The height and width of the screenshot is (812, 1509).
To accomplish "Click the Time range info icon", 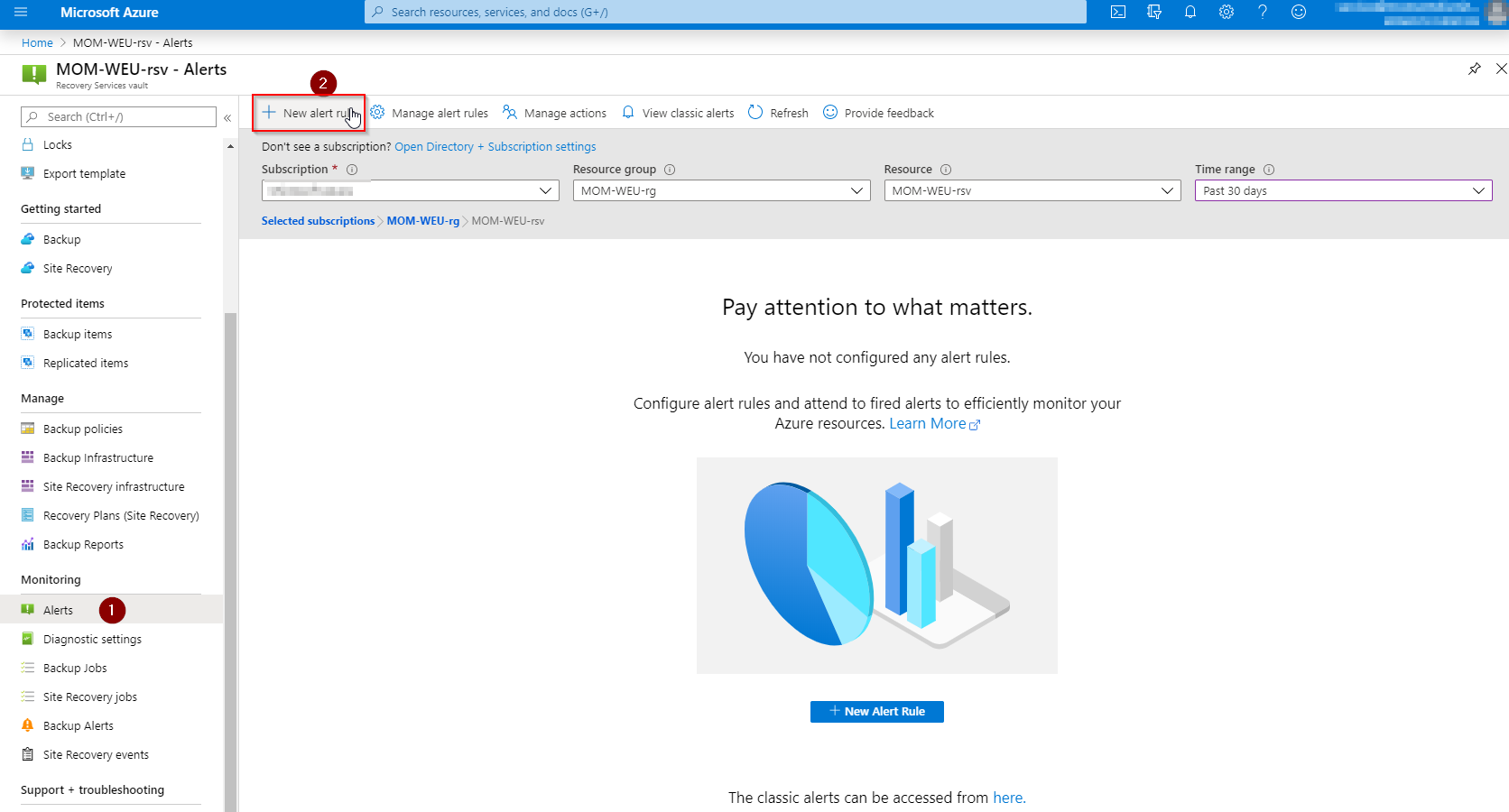I will 1269,170.
